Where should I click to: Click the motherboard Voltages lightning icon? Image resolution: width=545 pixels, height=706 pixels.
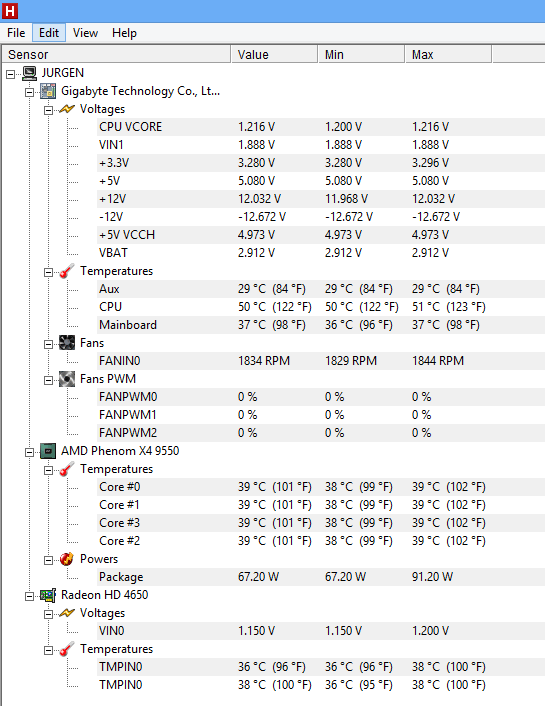67,109
